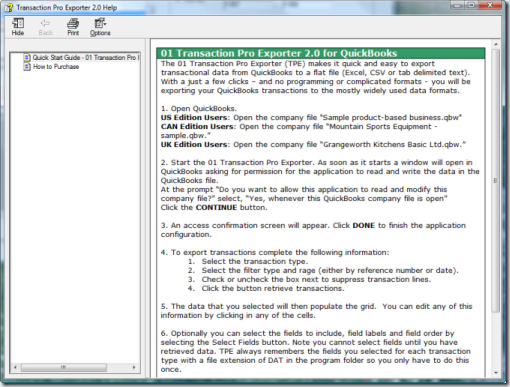Click the bold word 'DONE'

click(364, 226)
